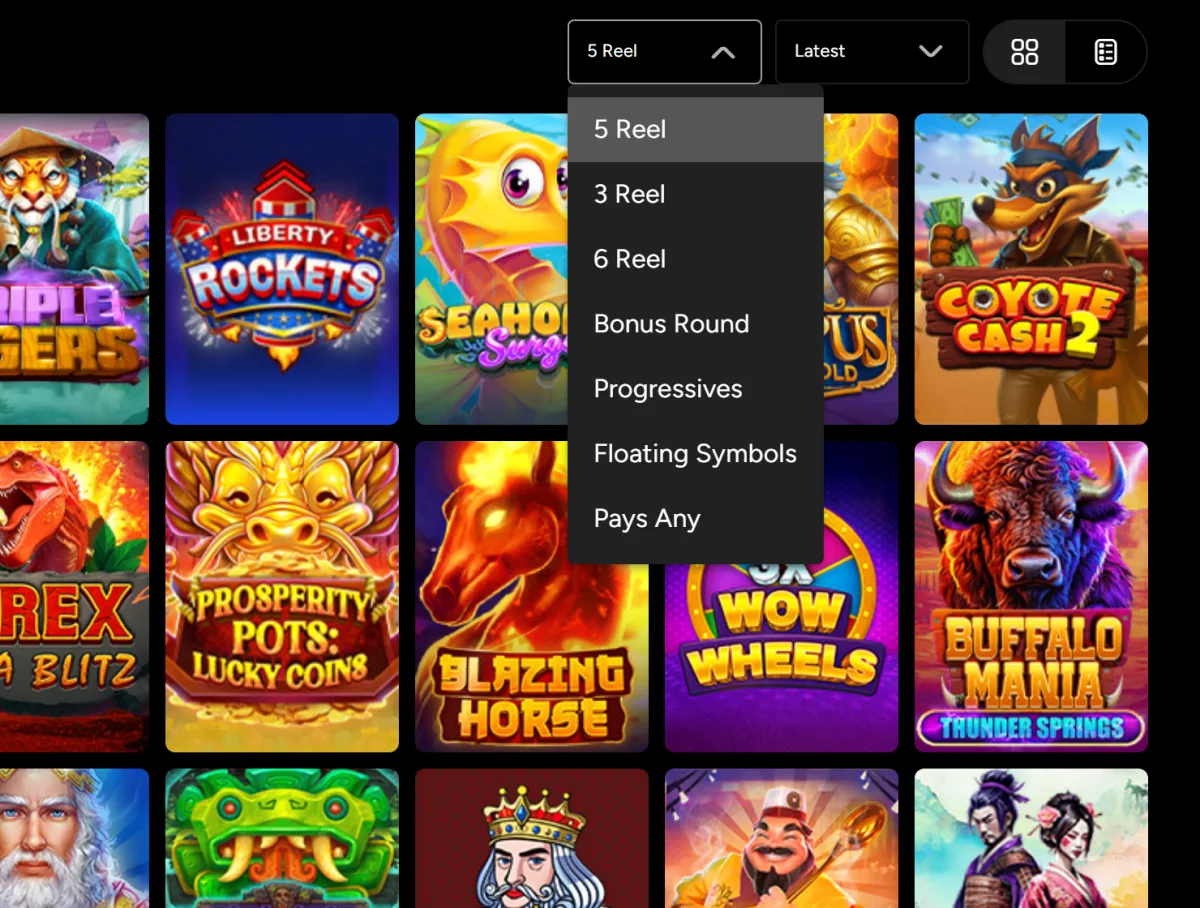Image resolution: width=1200 pixels, height=908 pixels.
Task: Pick the Bonus Round filter
Action: [695, 324]
